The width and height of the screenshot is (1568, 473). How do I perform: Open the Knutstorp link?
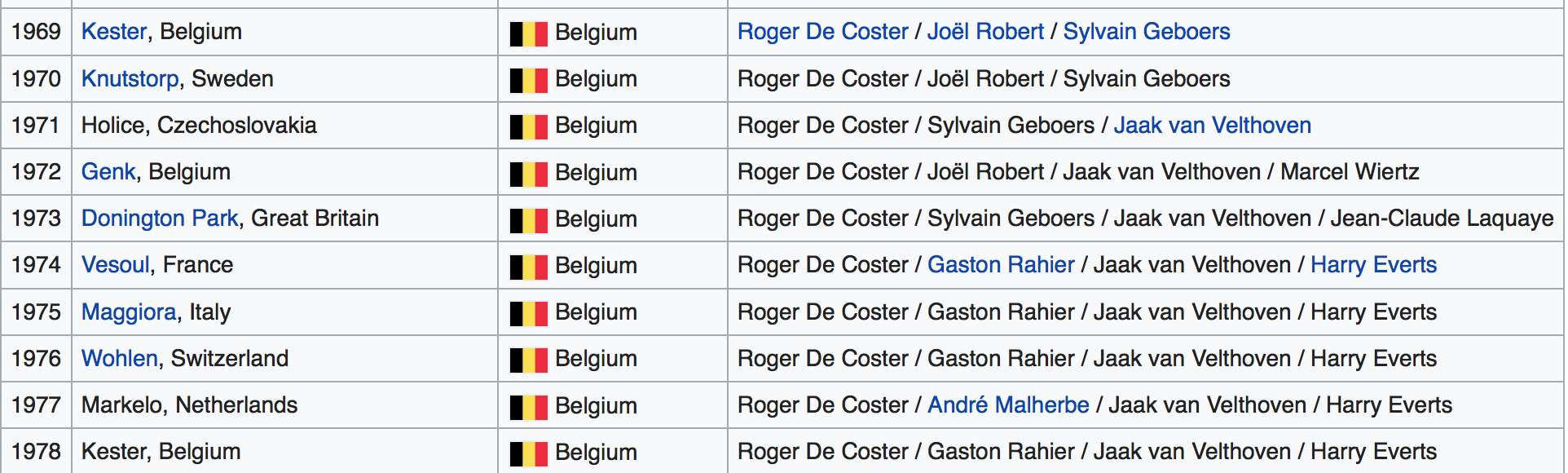tap(130, 79)
